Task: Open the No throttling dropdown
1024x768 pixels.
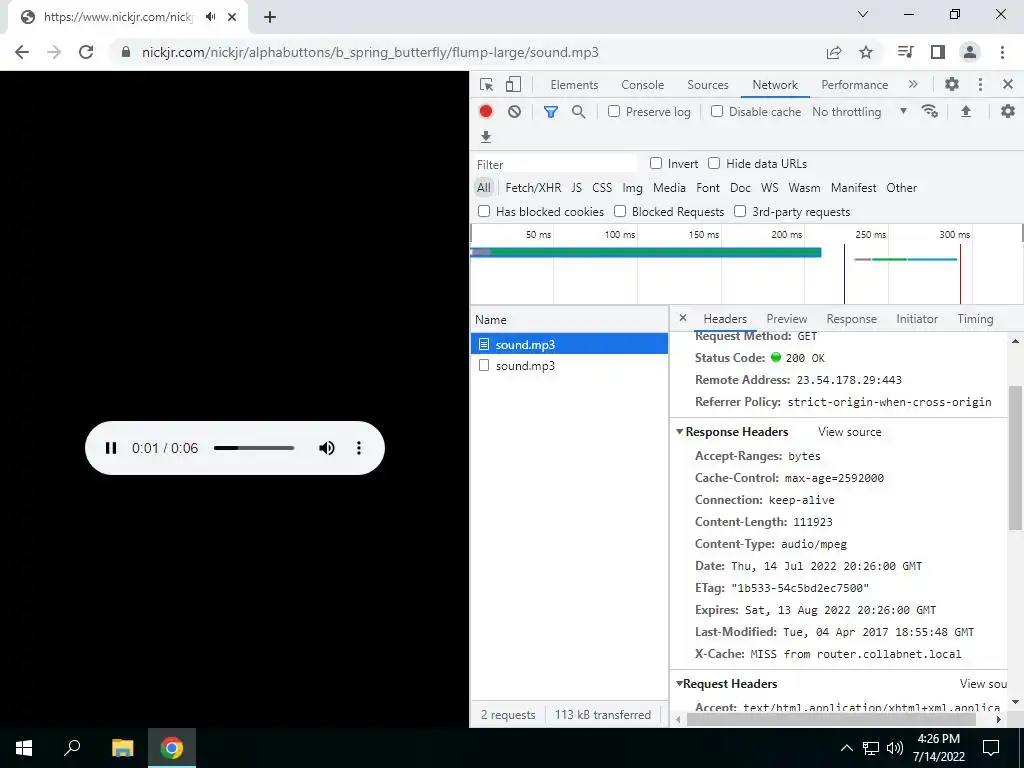Action: point(859,112)
